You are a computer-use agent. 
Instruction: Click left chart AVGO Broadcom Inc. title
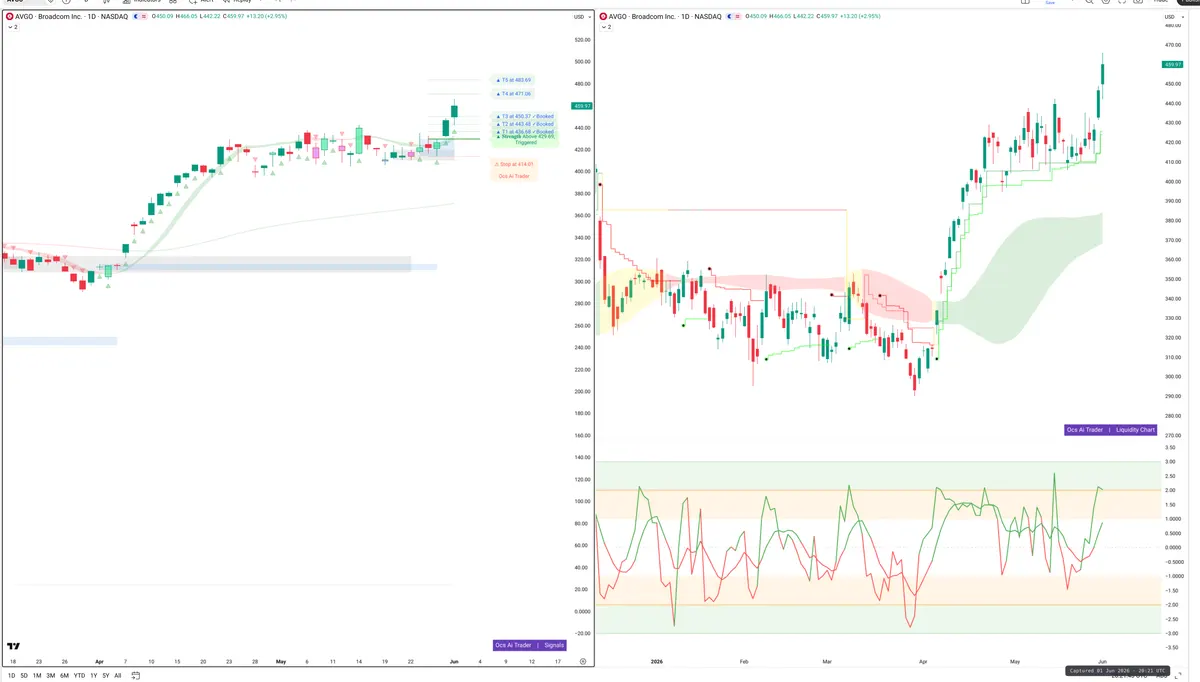[x=51, y=17]
